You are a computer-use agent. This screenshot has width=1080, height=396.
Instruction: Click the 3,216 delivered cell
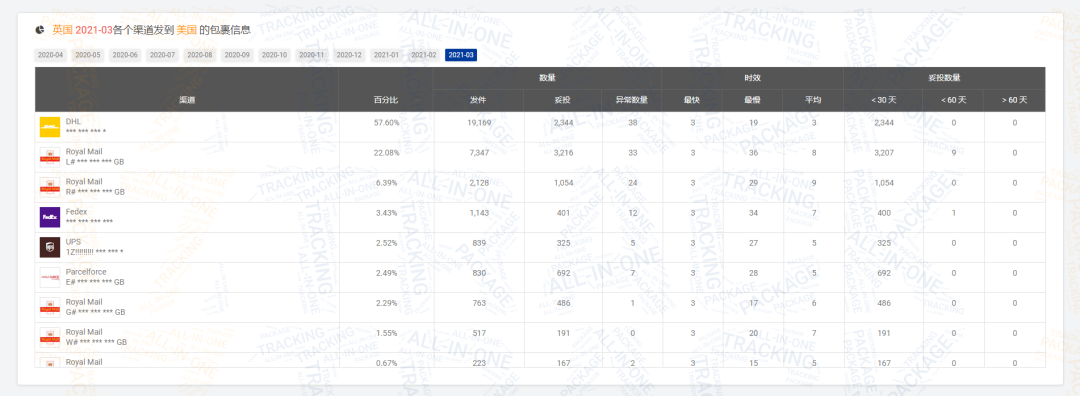click(563, 153)
